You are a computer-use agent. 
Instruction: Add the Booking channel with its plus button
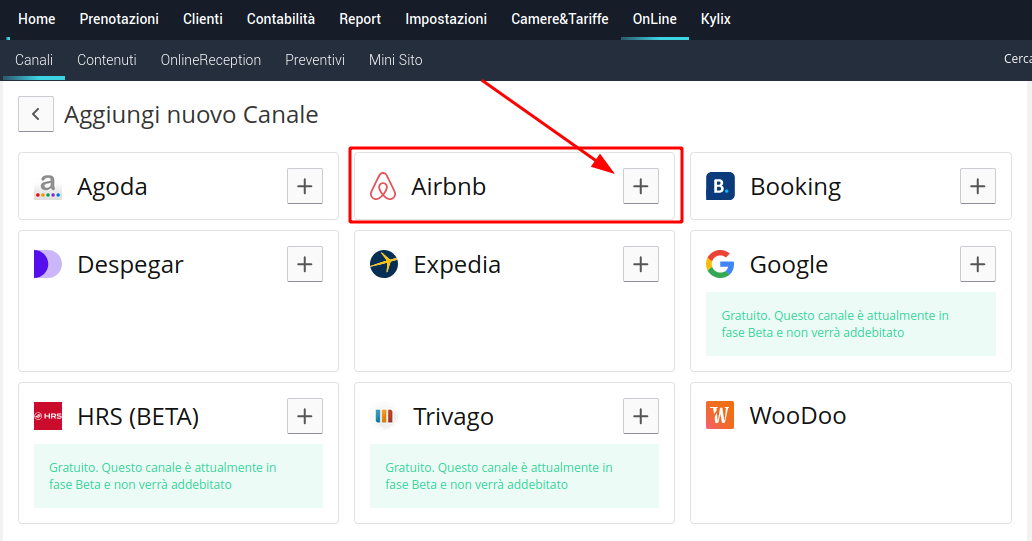(x=977, y=186)
